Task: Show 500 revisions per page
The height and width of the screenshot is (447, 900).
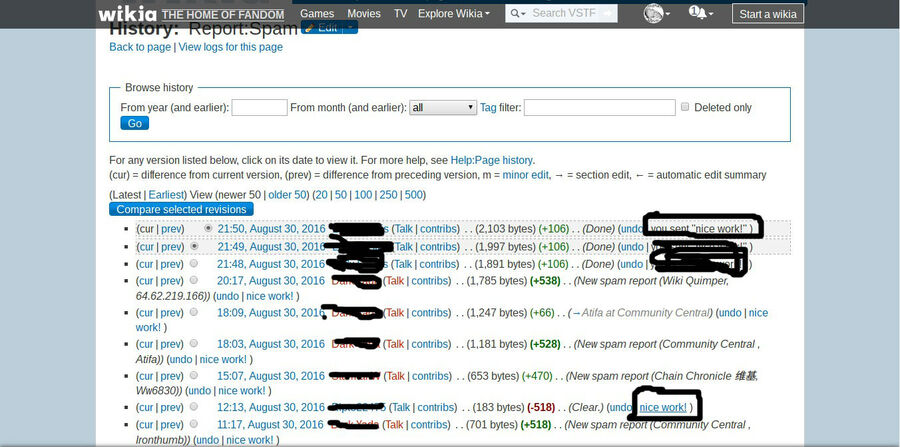Action: coord(414,195)
